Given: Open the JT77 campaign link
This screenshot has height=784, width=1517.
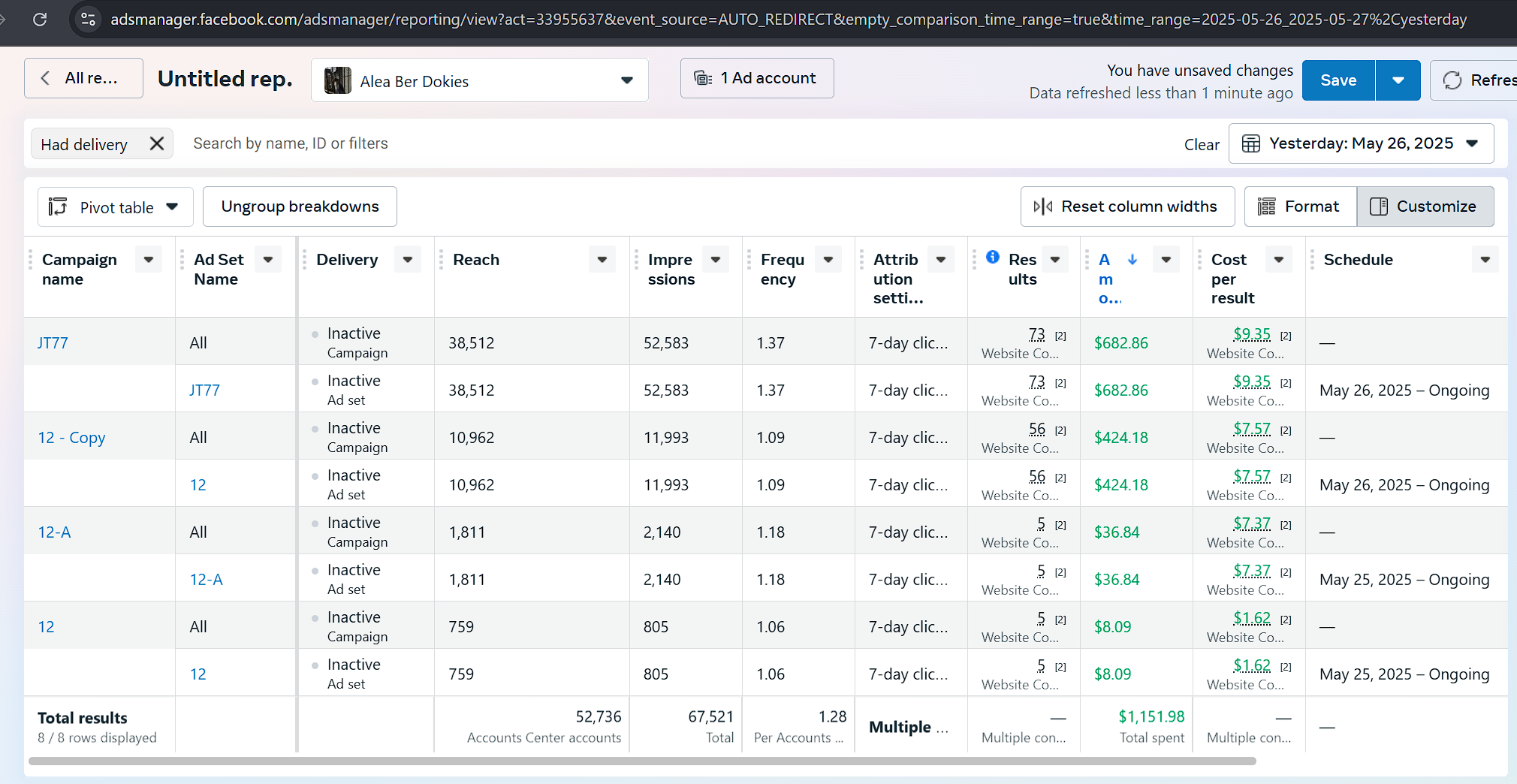Looking at the screenshot, I should tap(53, 343).
